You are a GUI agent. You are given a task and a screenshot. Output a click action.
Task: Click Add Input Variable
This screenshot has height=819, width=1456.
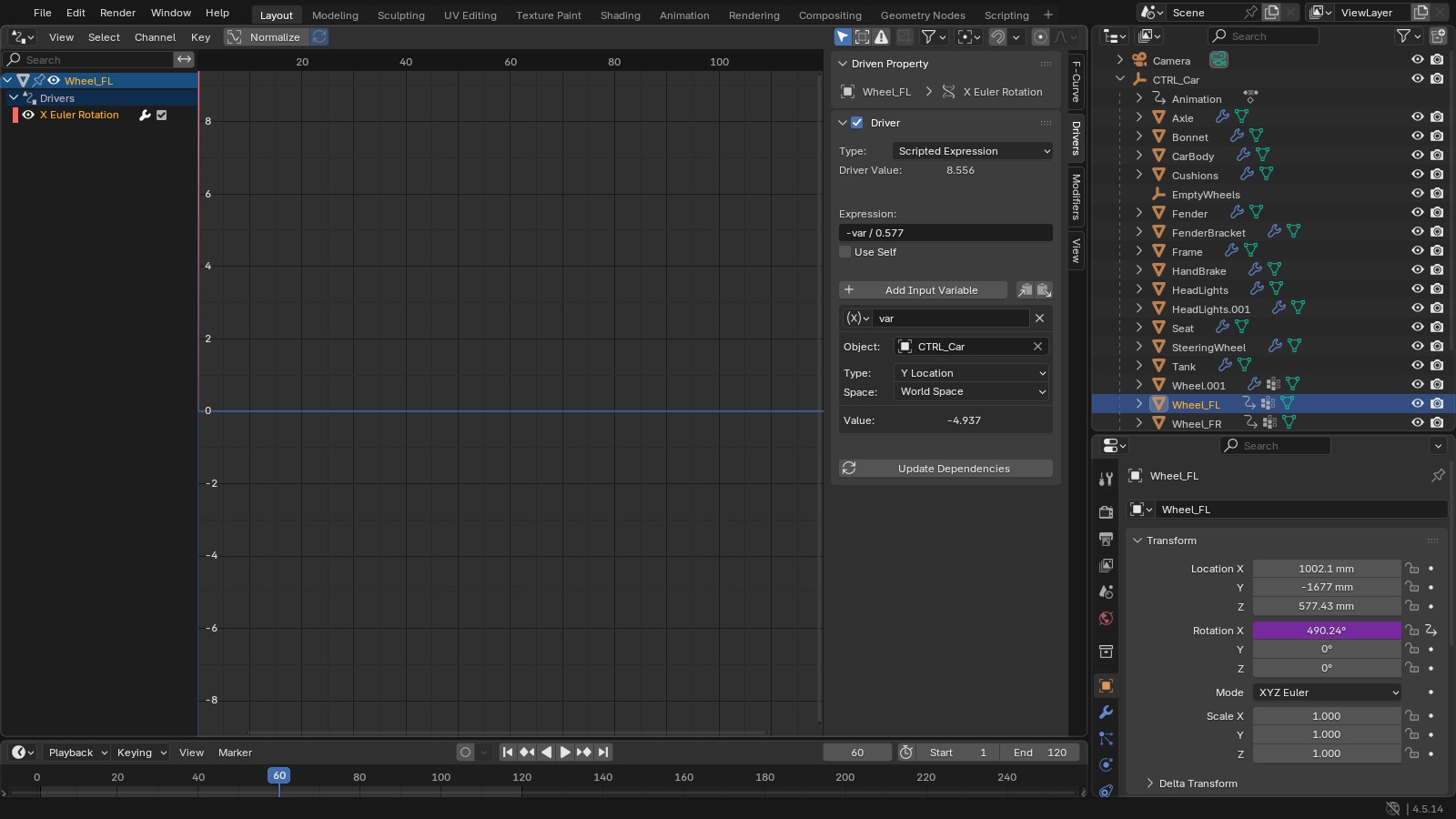coord(923,290)
